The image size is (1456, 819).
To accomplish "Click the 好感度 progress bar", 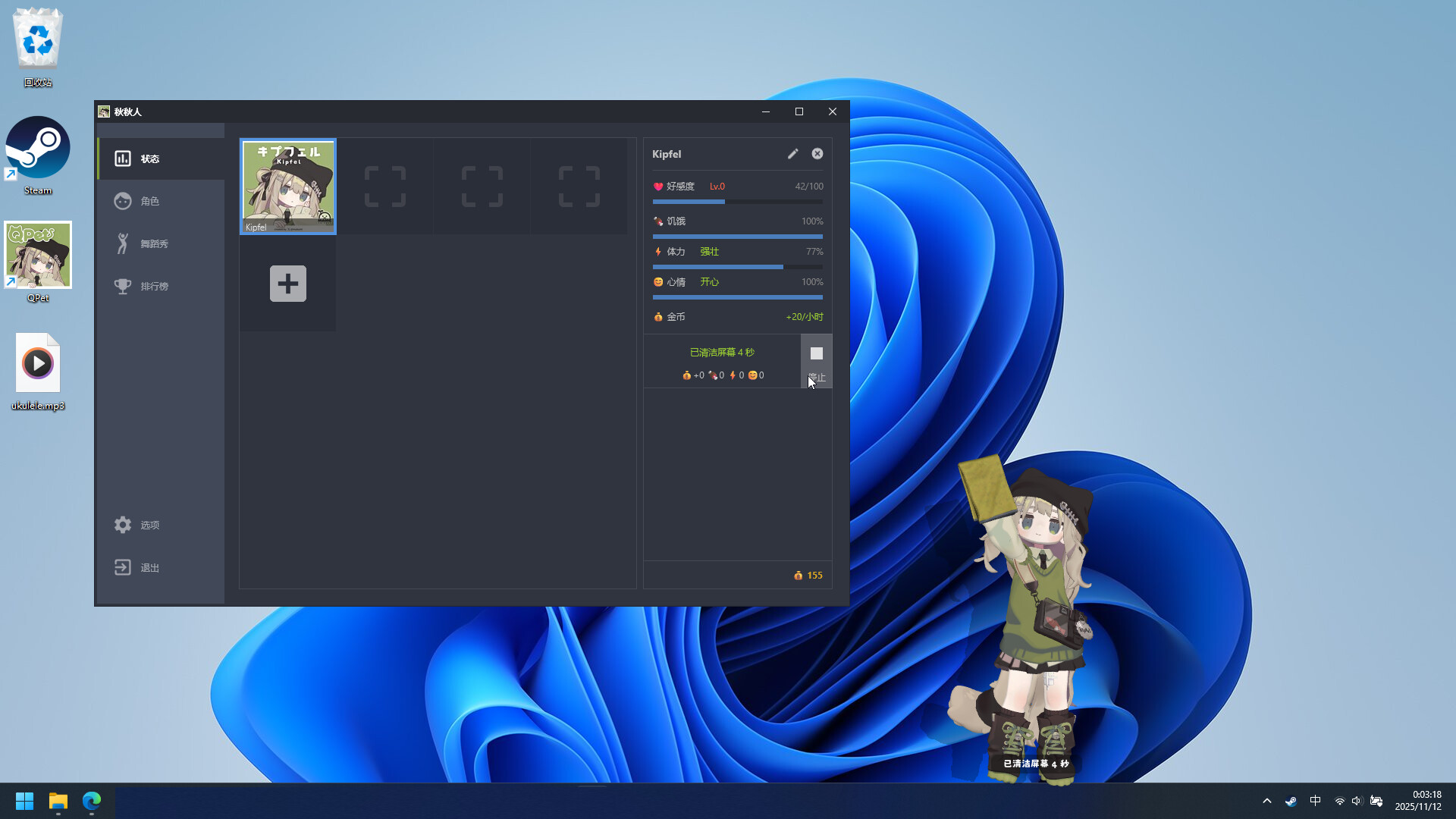I will 737,202.
